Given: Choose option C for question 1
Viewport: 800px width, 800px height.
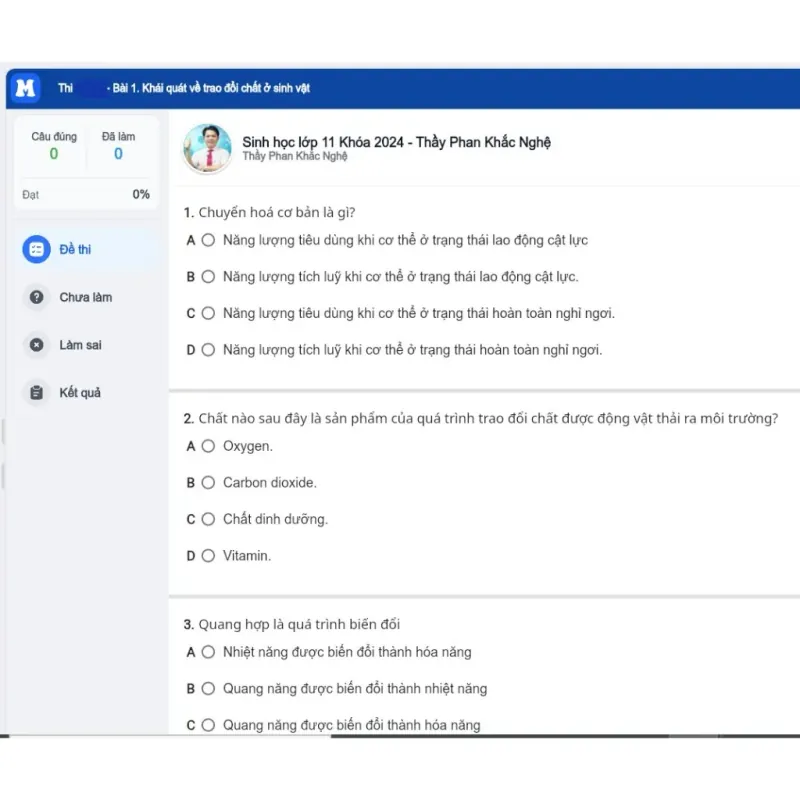Looking at the screenshot, I should [208, 313].
